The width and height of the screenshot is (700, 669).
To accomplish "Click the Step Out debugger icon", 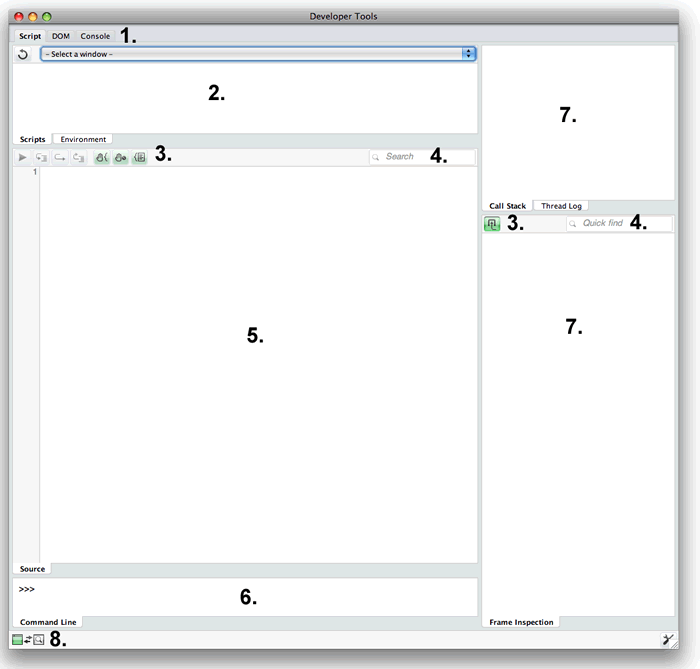I will tap(79, 157).
